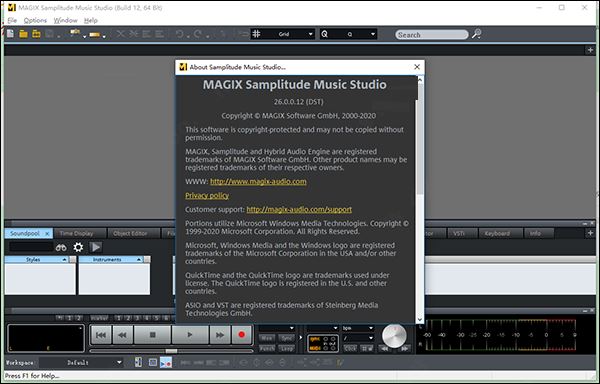Switch to the Keyboard tab
Viewport: 600px width, 384px height.
pos(501,233)
